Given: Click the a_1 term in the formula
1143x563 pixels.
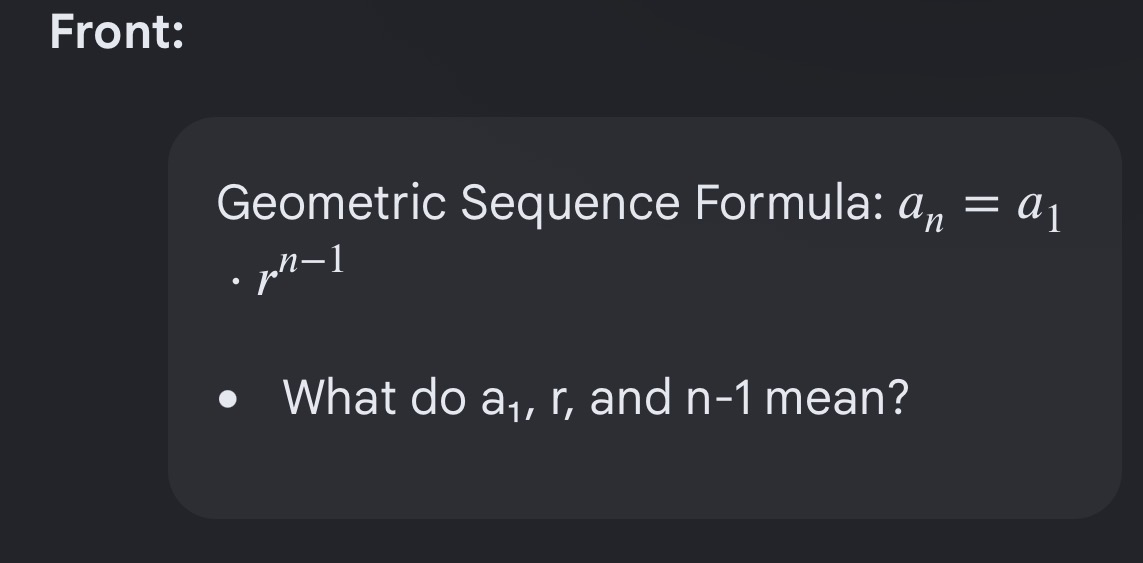Looking at the screenshot, I should [1039, 208].
